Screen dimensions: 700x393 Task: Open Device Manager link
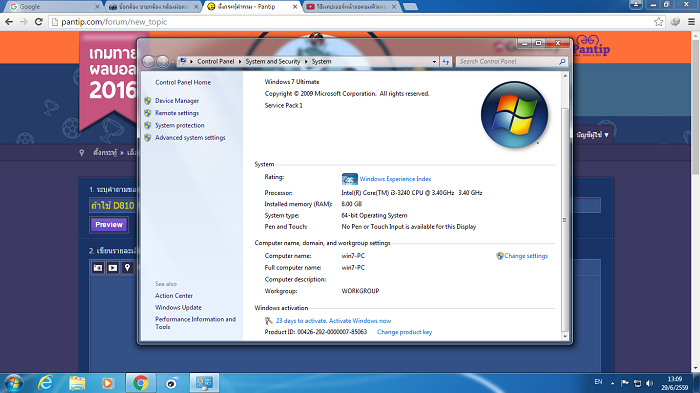point(177,101)
